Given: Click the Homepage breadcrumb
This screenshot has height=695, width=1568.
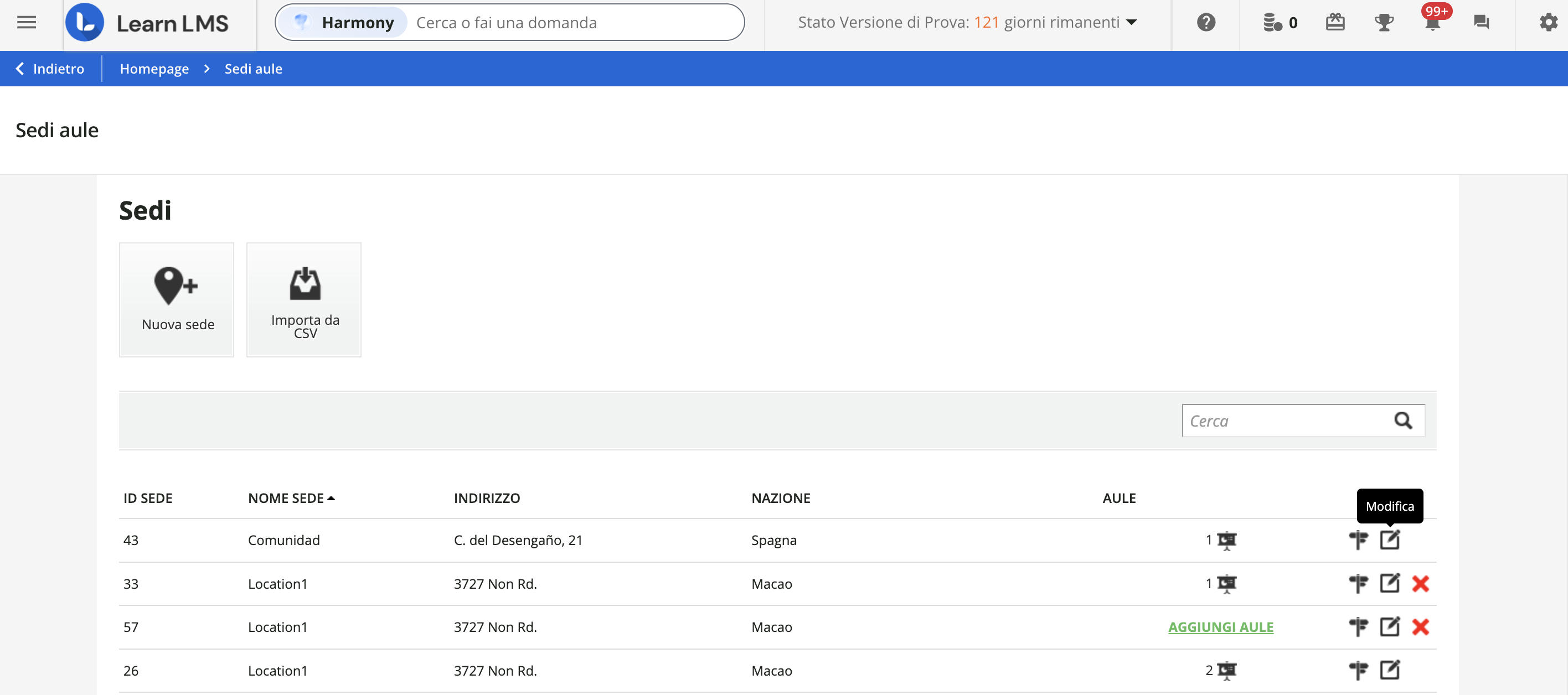Looking at the screenshot, I should click(154, 69).
